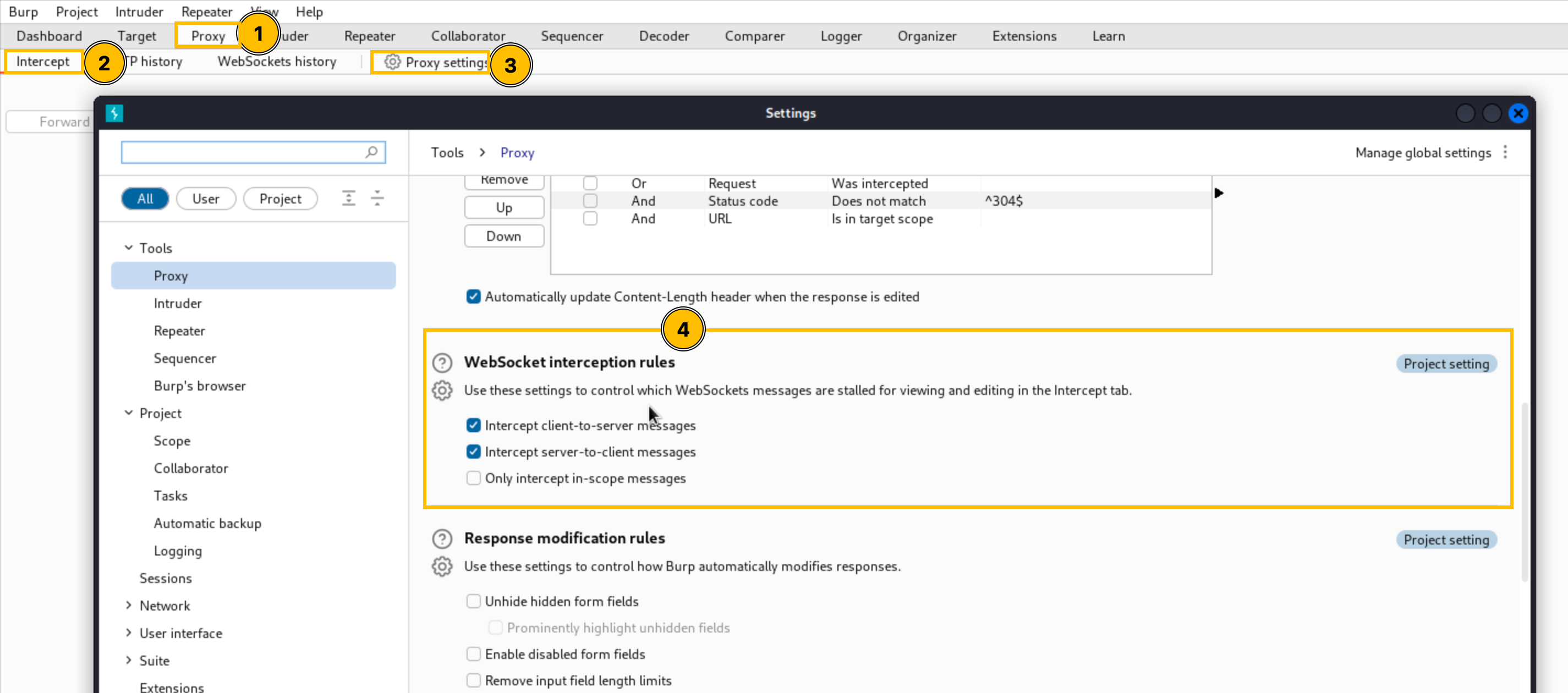1568x693 pixels.
Task: Select the Intercept sub-tab
Action: 42,62
